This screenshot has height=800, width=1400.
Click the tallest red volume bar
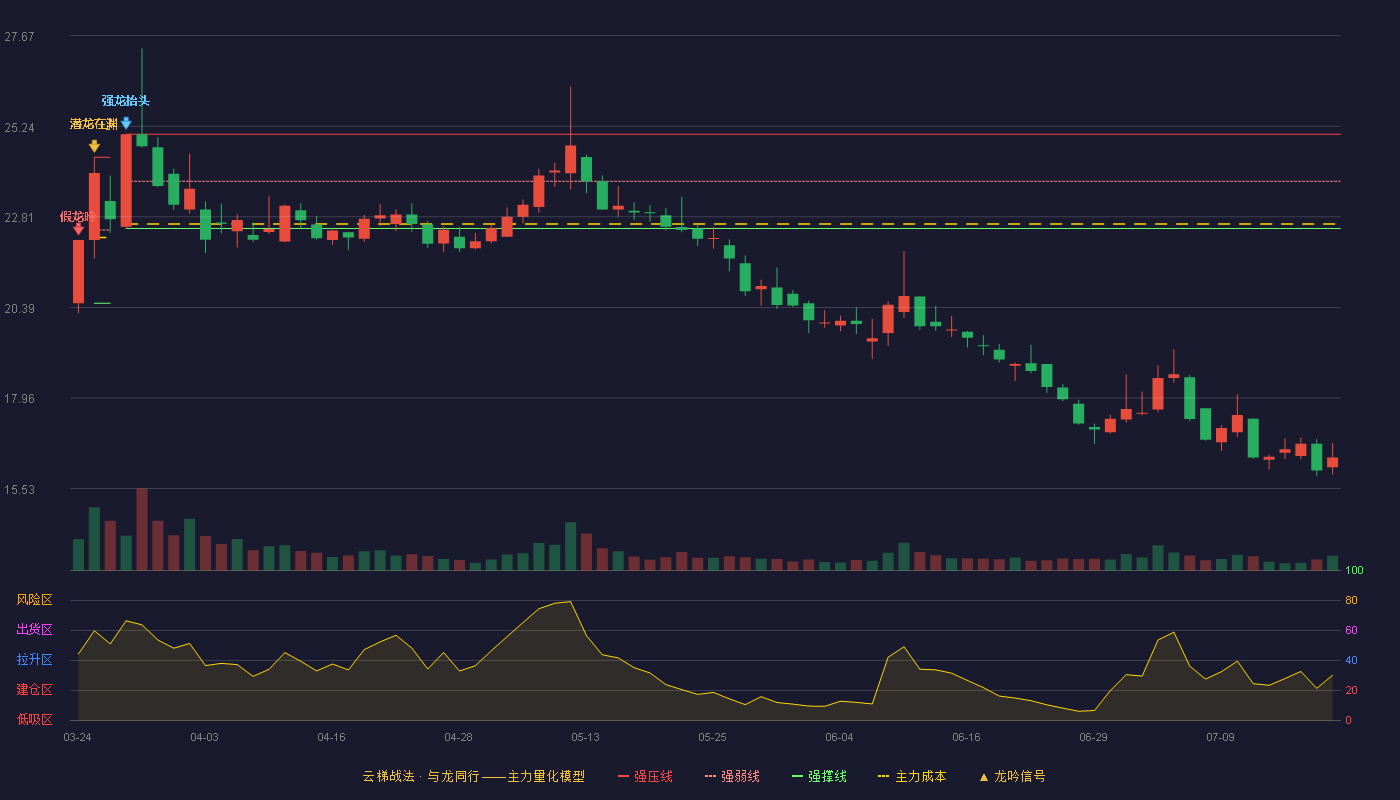click(x=142, y=529)
